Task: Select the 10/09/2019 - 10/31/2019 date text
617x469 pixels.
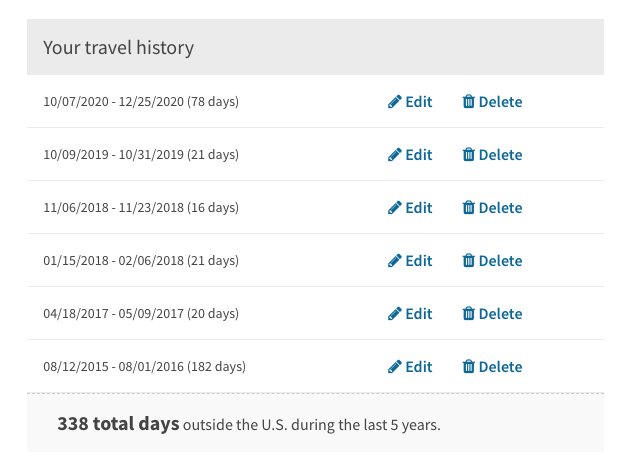Action: [113, 155]
